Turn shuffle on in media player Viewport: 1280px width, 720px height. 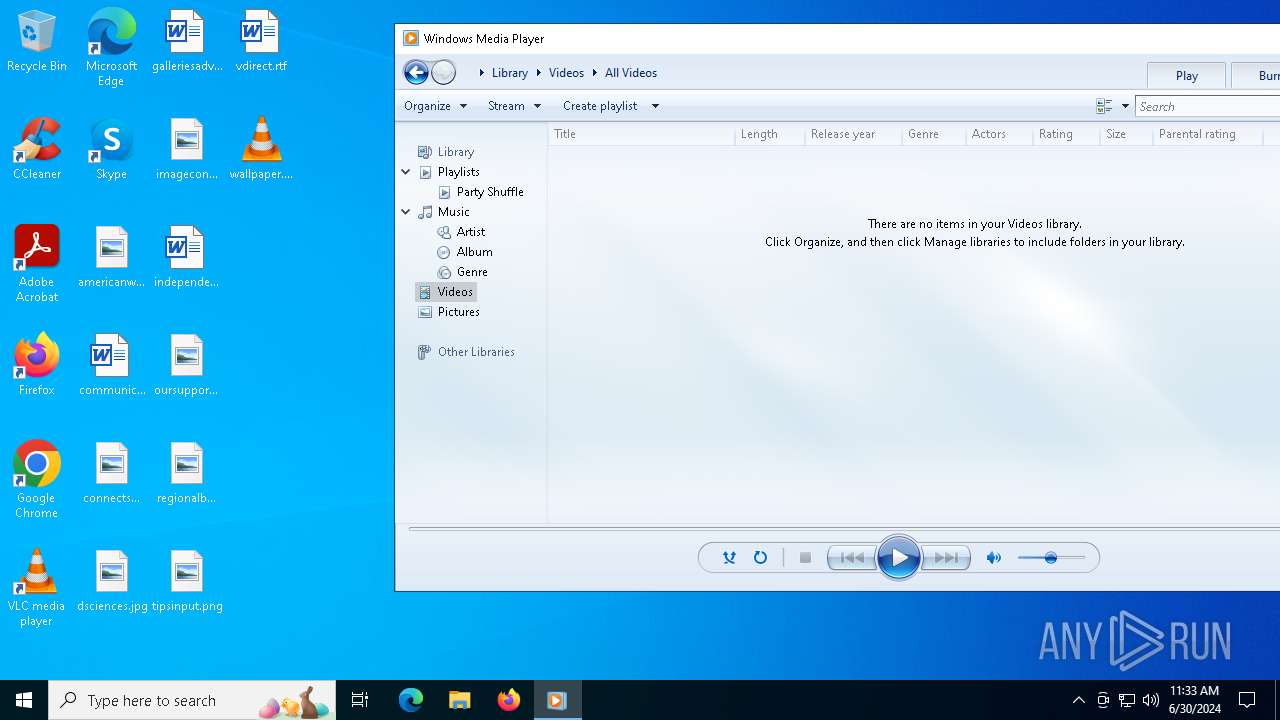coord(729,558)
